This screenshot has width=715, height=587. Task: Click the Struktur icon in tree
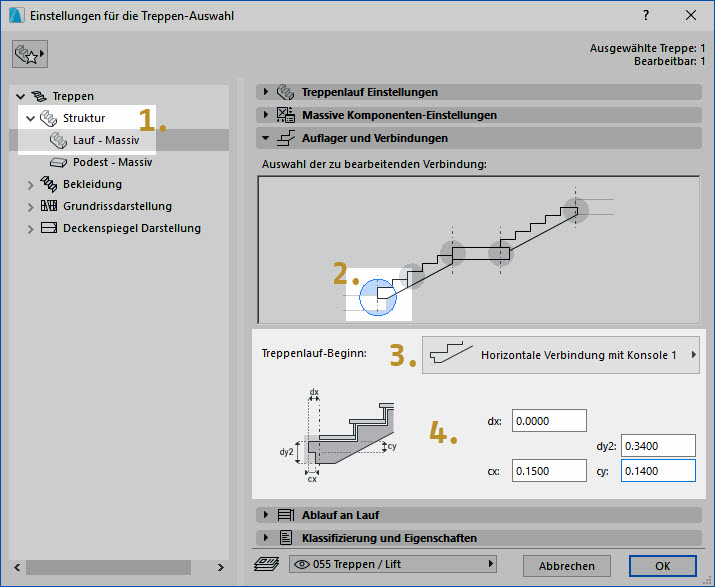click(48, 118)
